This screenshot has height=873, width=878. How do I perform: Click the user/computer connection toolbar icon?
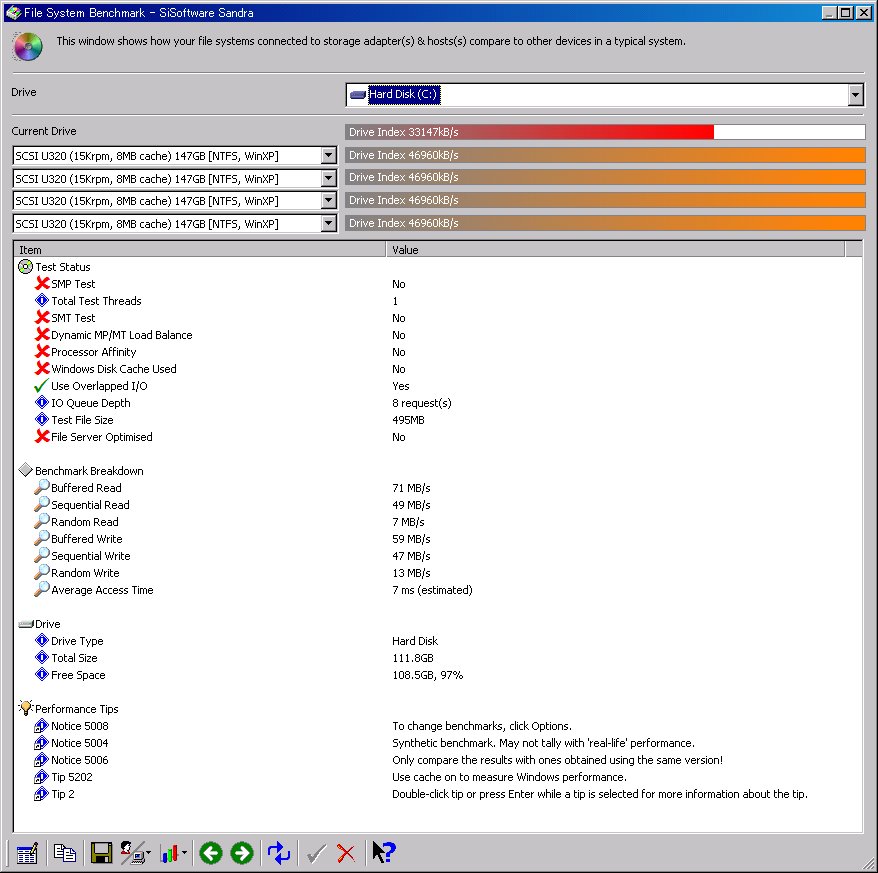tap(132, 853)
